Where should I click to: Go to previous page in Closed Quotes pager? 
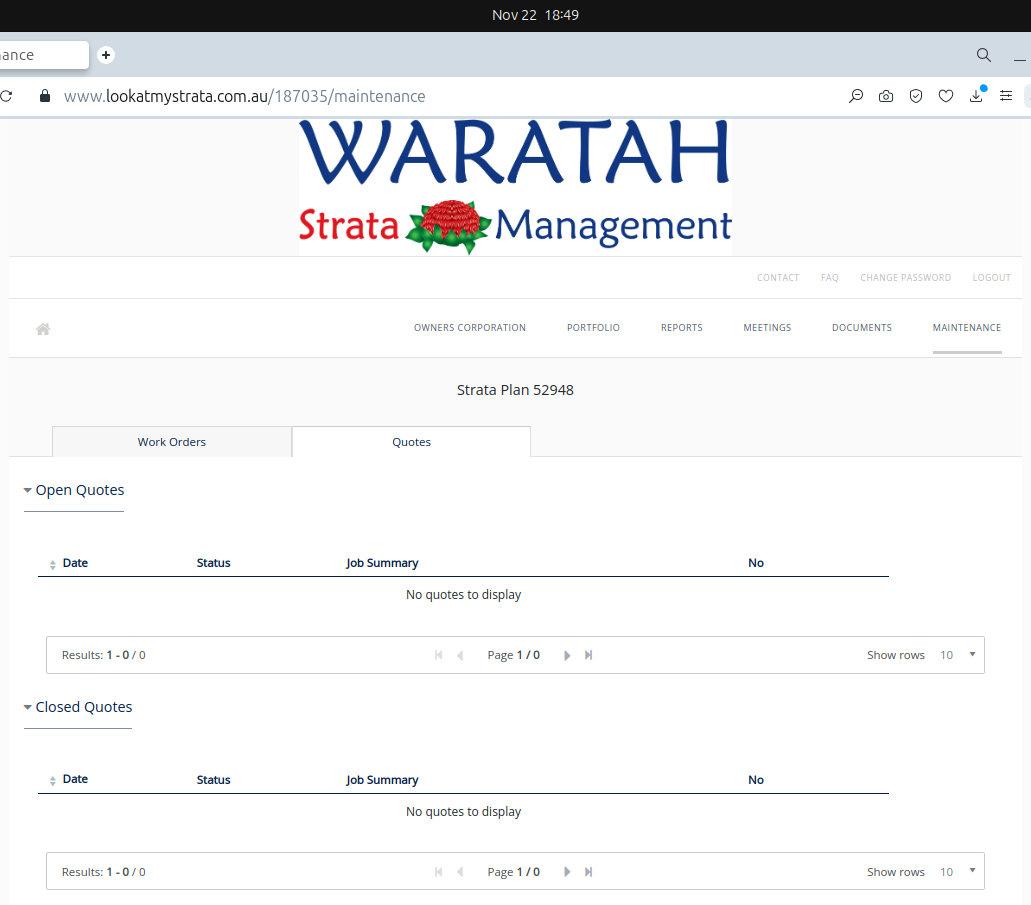[x=460, y=871]
